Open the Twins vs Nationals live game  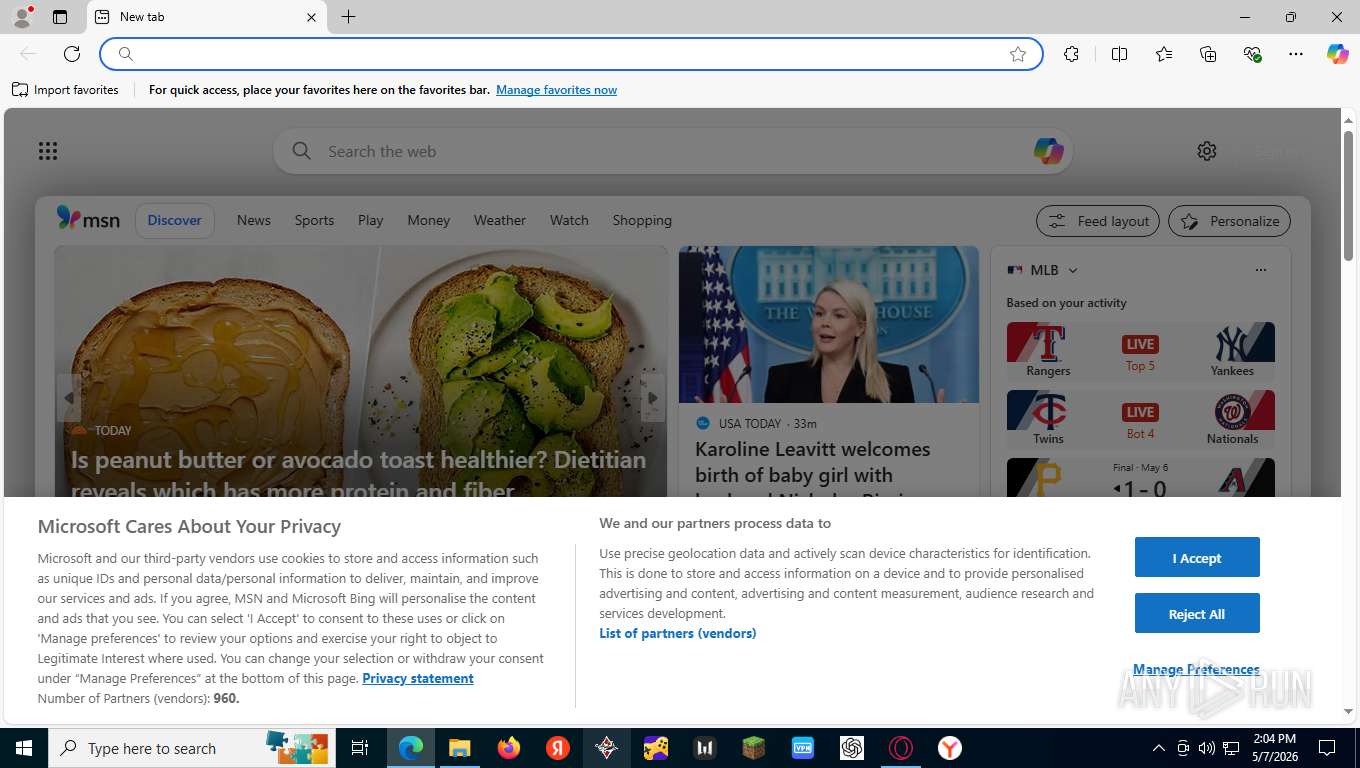(1140, 419)
